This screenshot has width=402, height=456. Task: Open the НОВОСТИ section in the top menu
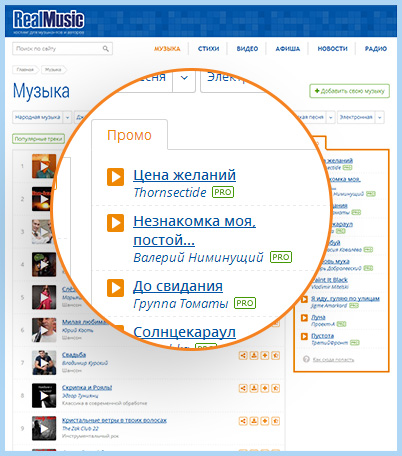pos(332,49)
